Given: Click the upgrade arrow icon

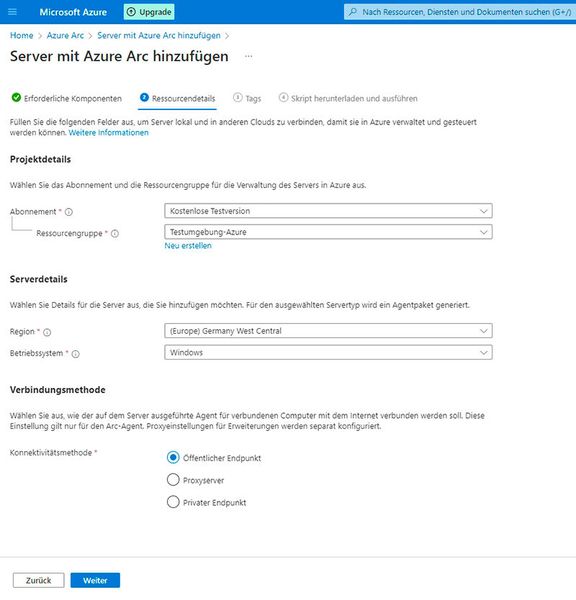Looking at the screenshot, I should 131,12.
